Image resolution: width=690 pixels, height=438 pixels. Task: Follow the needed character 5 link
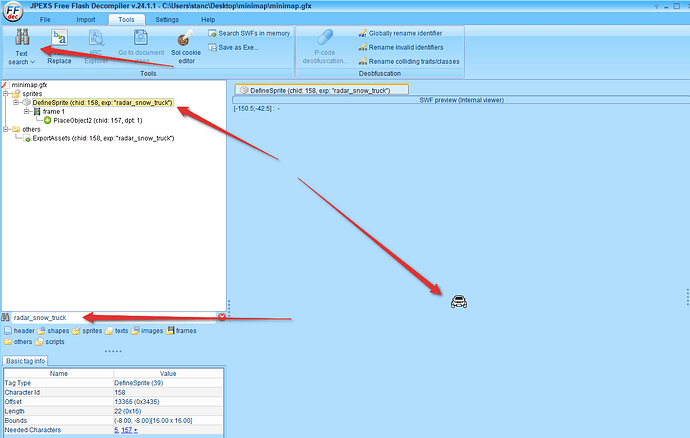pyautogui.click(x=116, y=430)
